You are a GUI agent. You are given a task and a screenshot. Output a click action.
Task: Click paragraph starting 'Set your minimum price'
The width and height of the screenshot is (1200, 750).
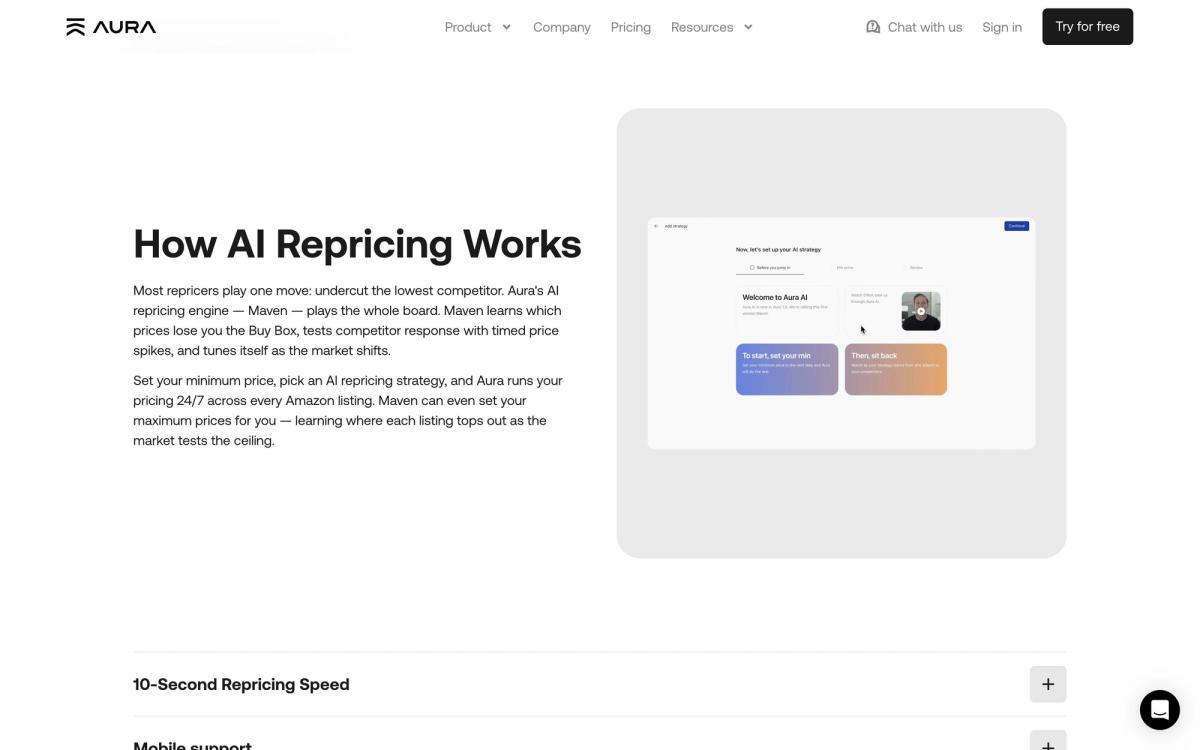[x=348, y=410]
